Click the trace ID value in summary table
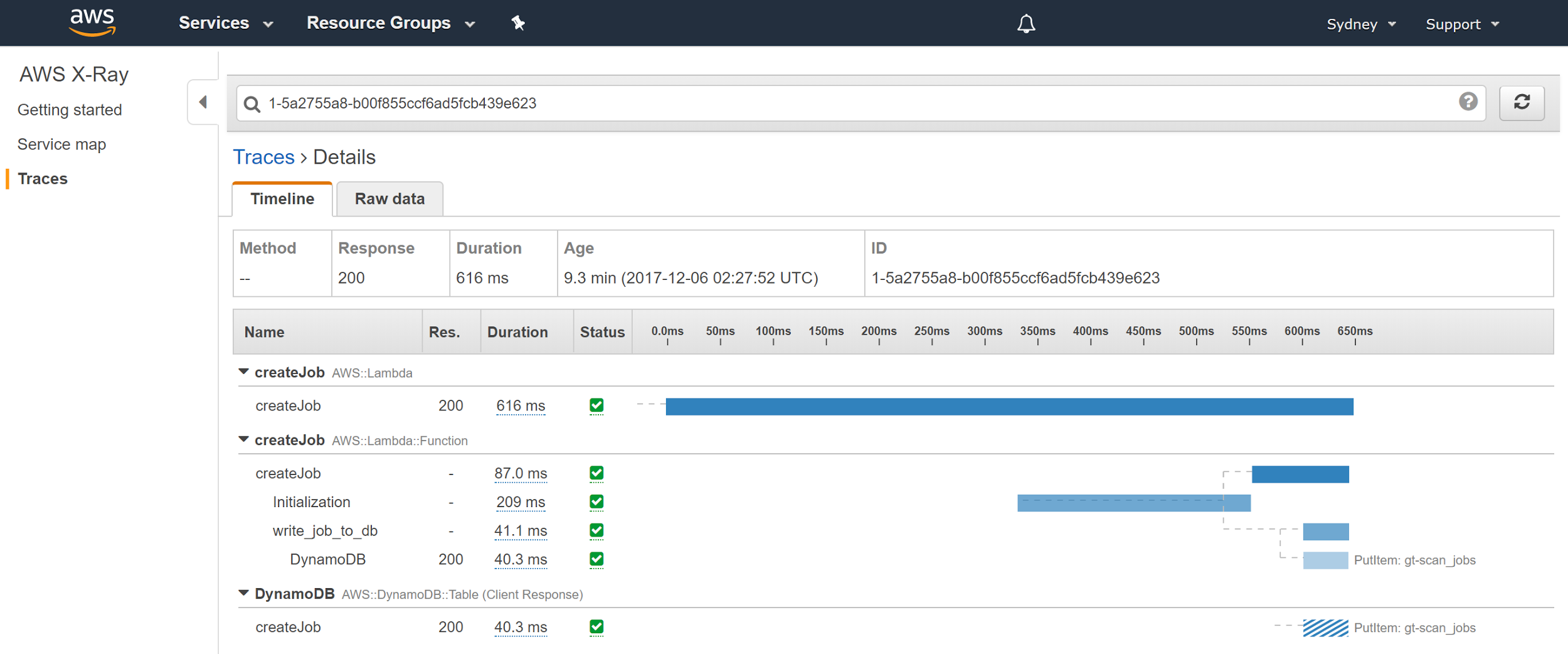1568x654 pixels. pos(1015,278)
